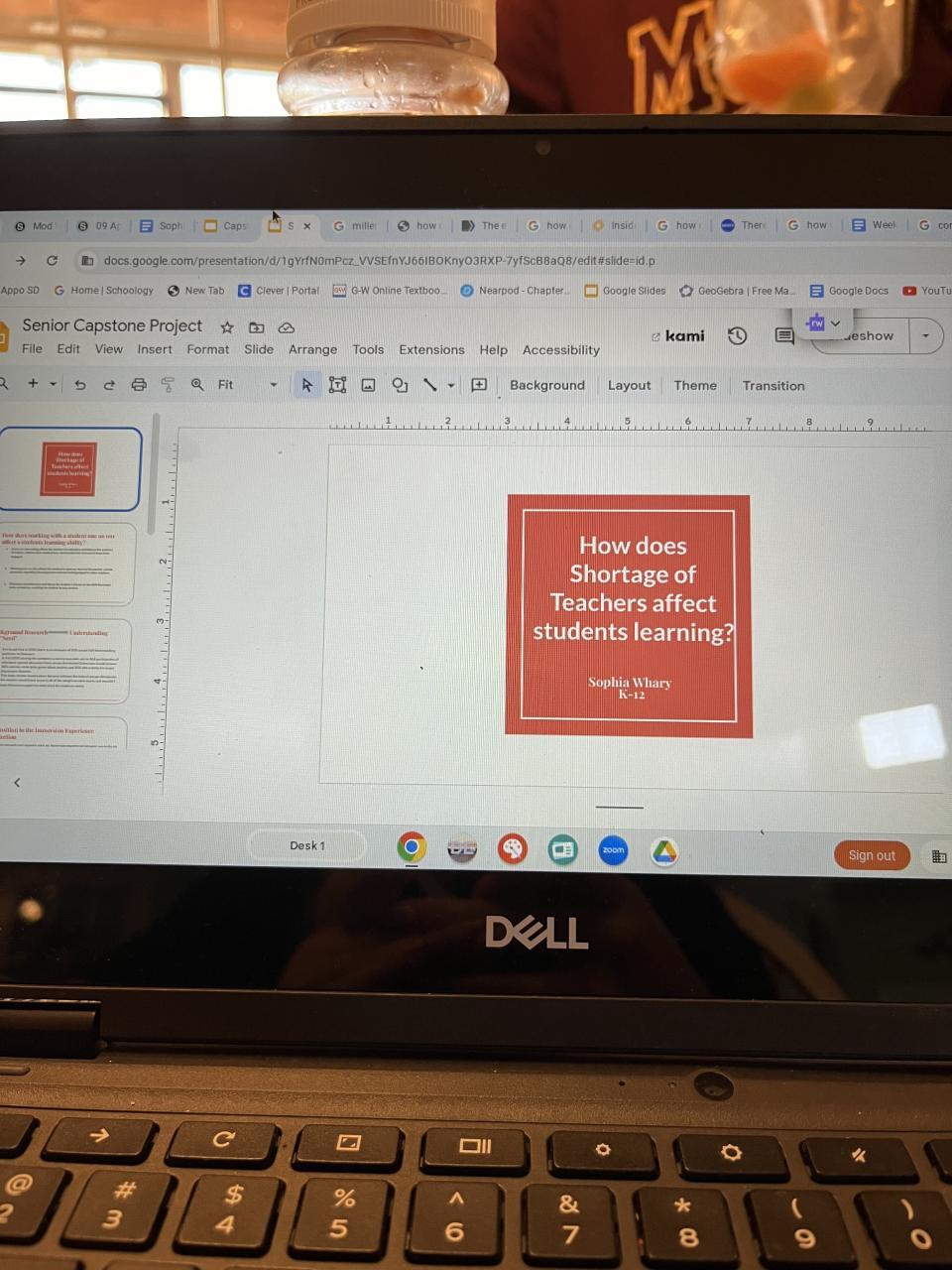The width and height of the screenshot is (952, 1270).
Task: Open the Edit menu
Action: pos(68,348)
